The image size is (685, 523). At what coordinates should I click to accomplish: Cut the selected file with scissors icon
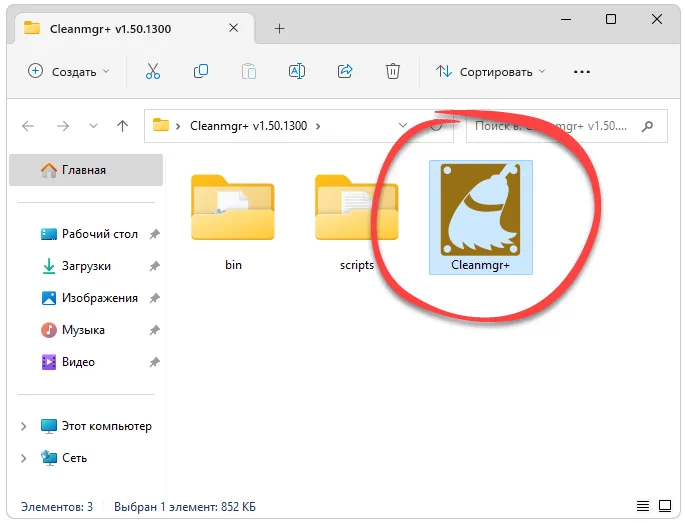(x=153, y=71)
